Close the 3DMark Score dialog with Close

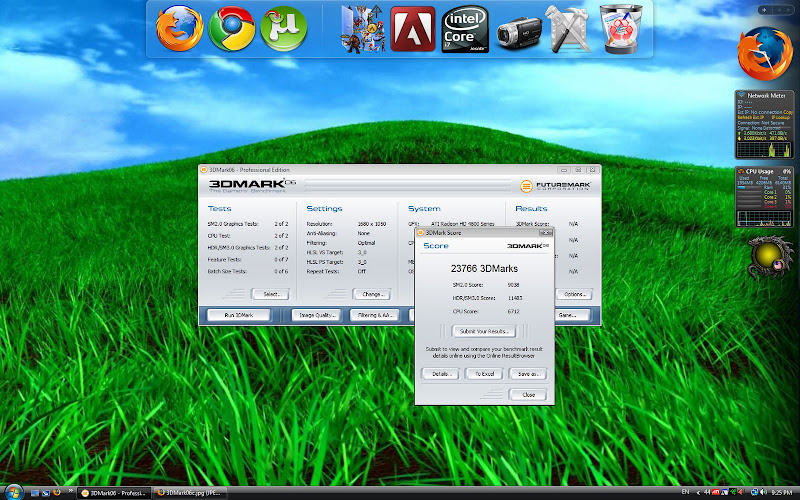[x=527, y=394]
